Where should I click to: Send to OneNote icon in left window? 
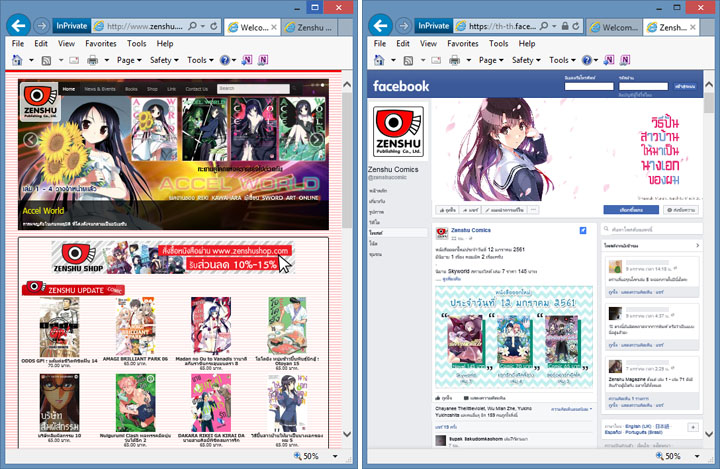pos(247,60)
